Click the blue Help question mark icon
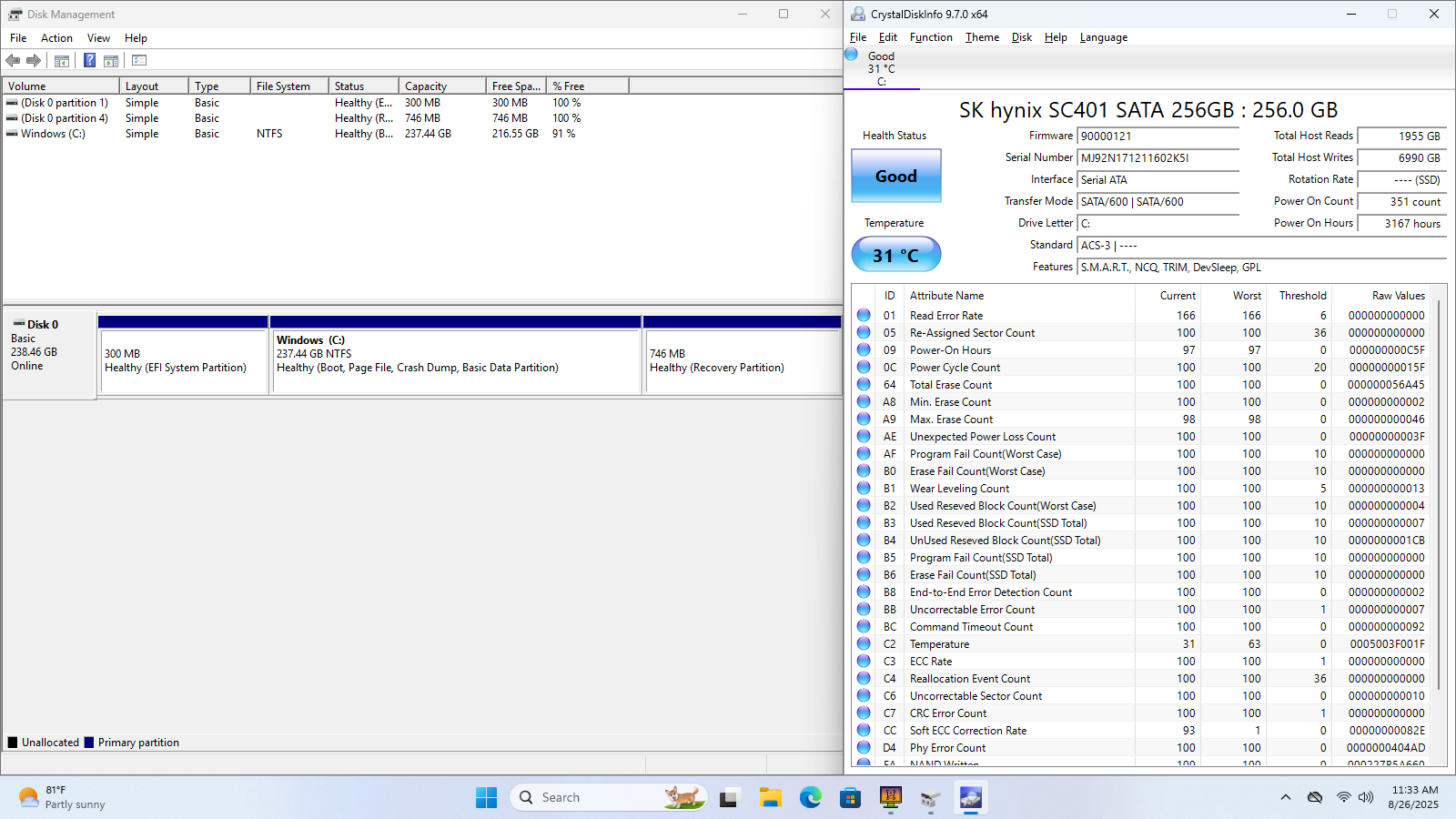1456x819 pixels. pyautogui.click(x=89, y=60)
